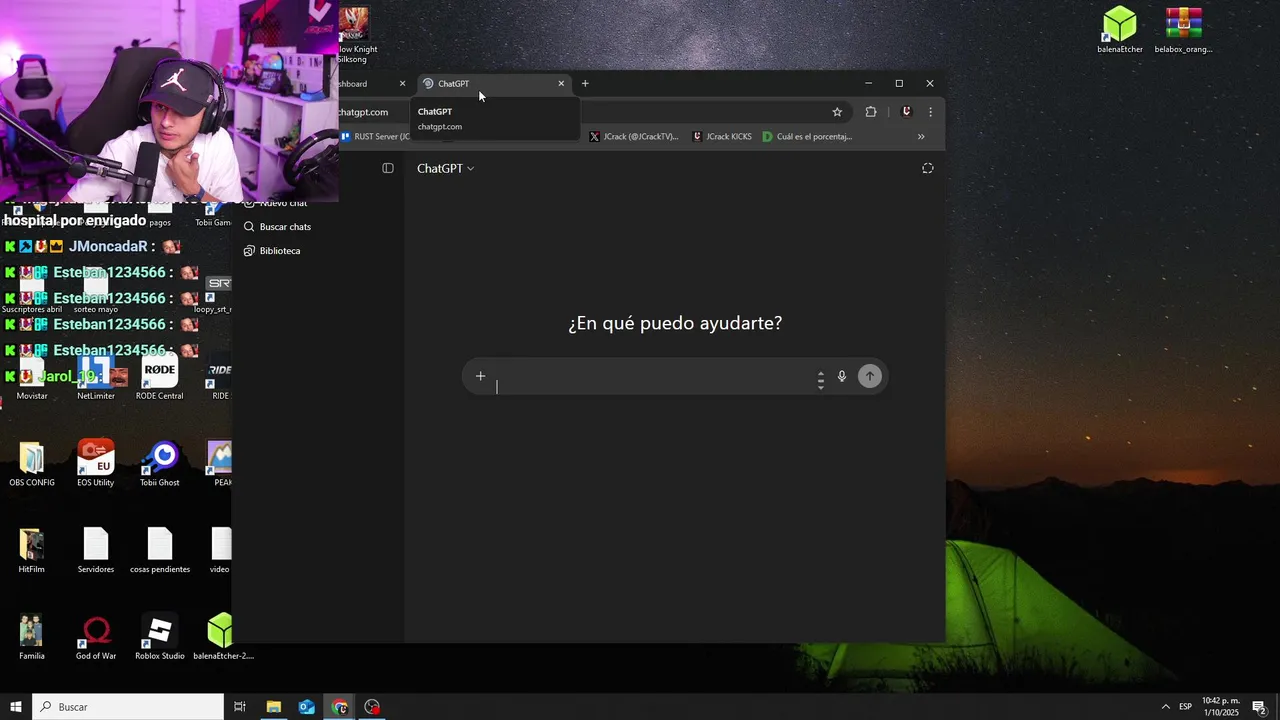Close the dashboard browser tab
1280x720 pixels.
[x=402, y=84]
